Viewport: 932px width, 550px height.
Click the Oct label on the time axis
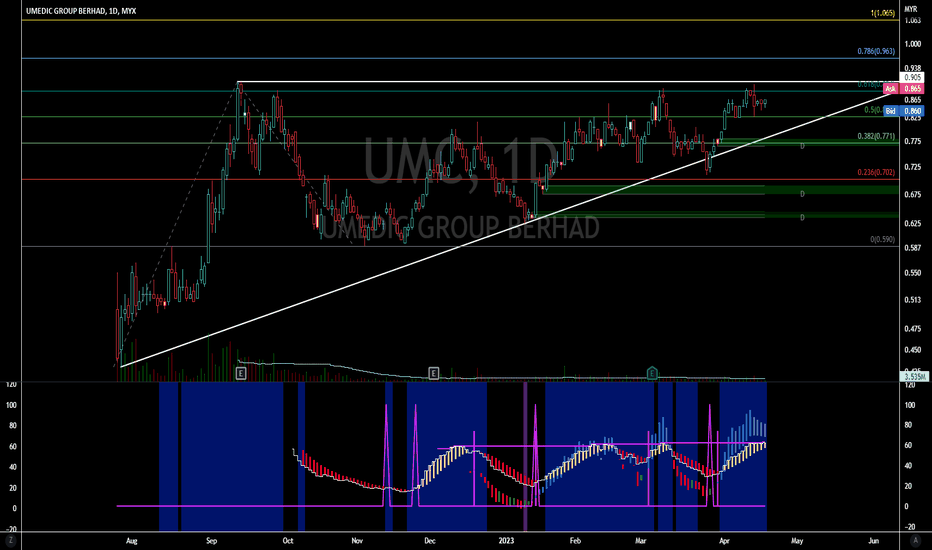[288, 540]
